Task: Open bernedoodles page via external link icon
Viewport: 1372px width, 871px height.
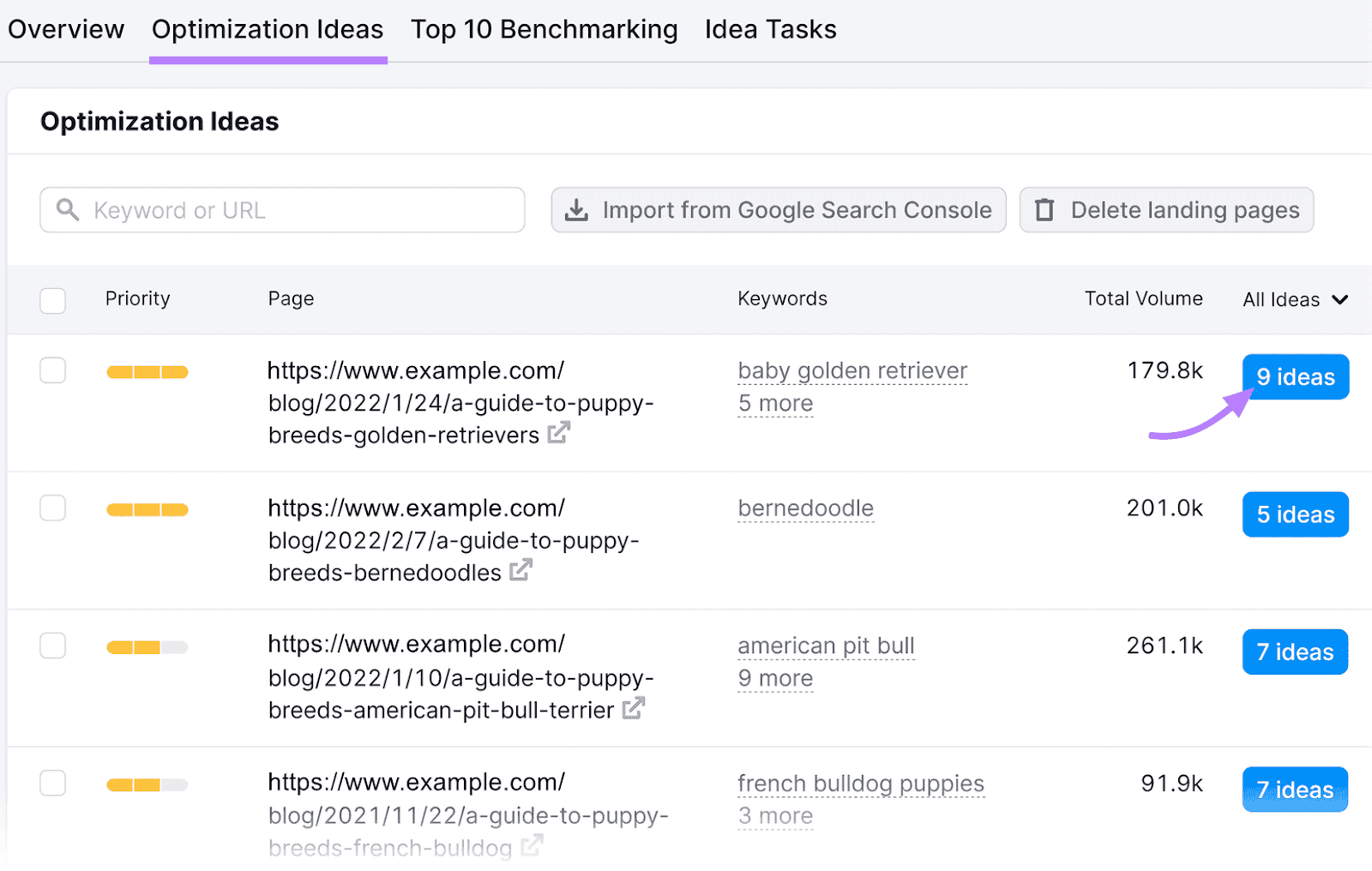Action: pos(521,571)
